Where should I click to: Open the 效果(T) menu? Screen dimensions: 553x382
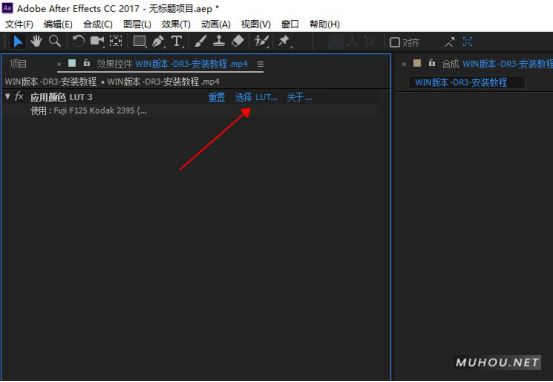coord(176,24)
